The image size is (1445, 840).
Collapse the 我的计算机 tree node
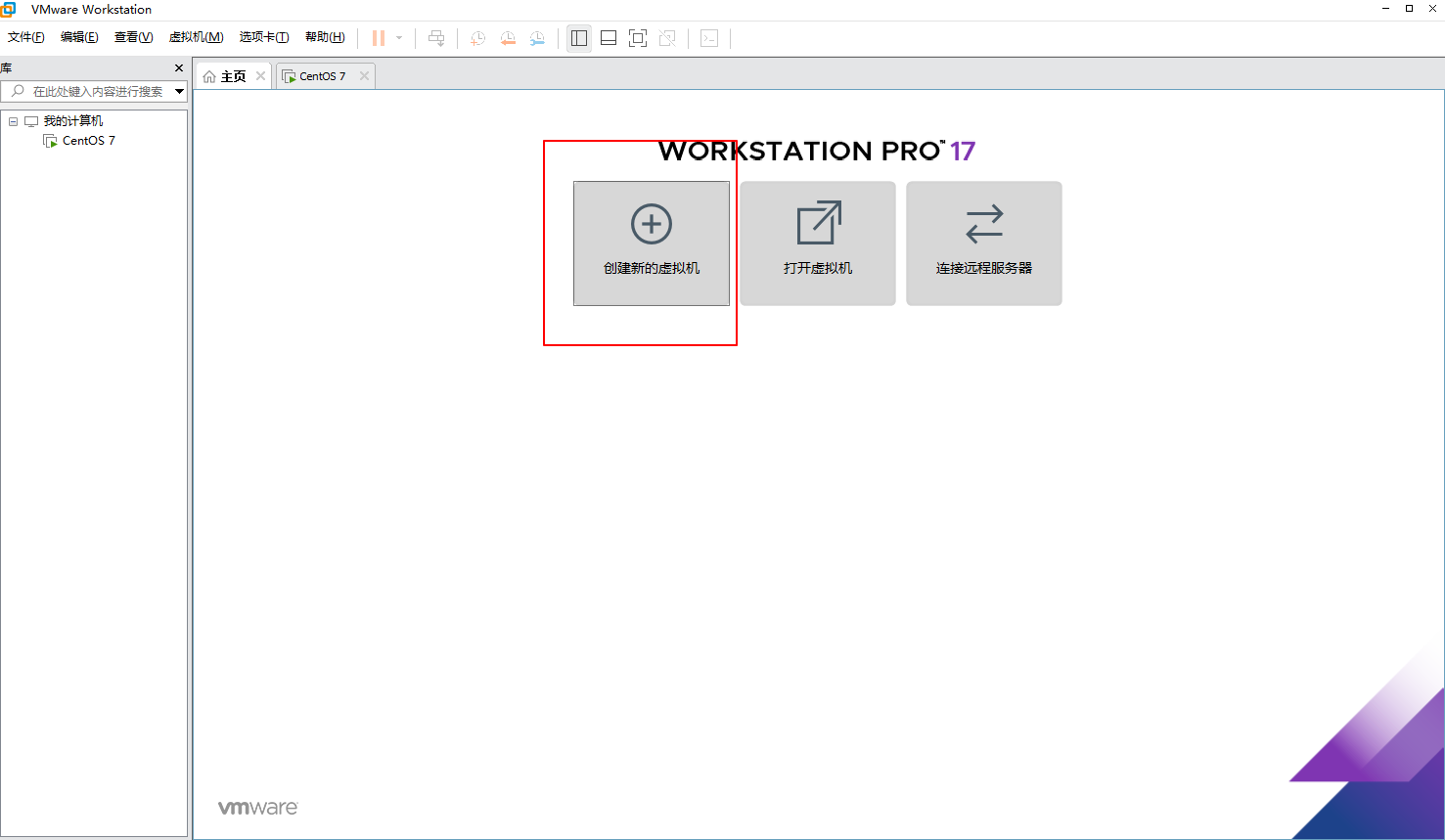point(13,121)
